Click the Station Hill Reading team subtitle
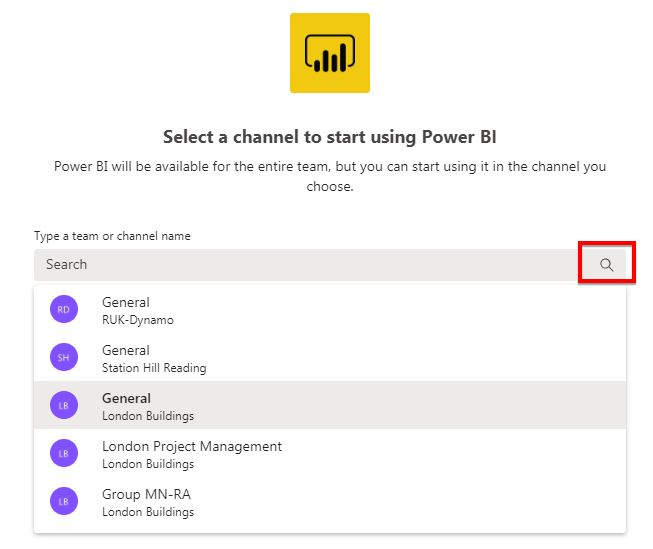653x549 pixels. pyautogui.click(x=154, y=368)
